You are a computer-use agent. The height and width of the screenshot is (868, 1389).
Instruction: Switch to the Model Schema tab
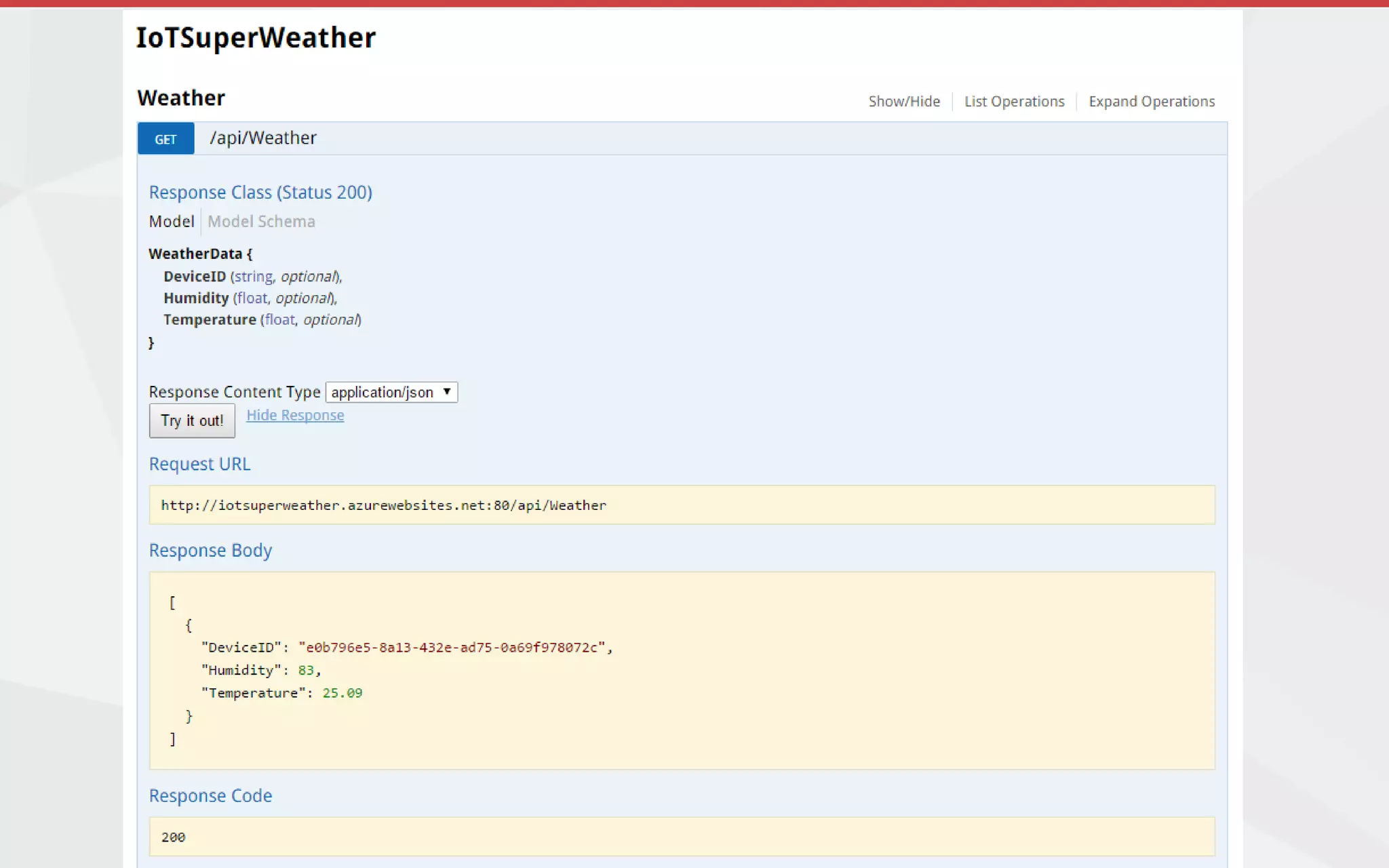tap(261, 222)
